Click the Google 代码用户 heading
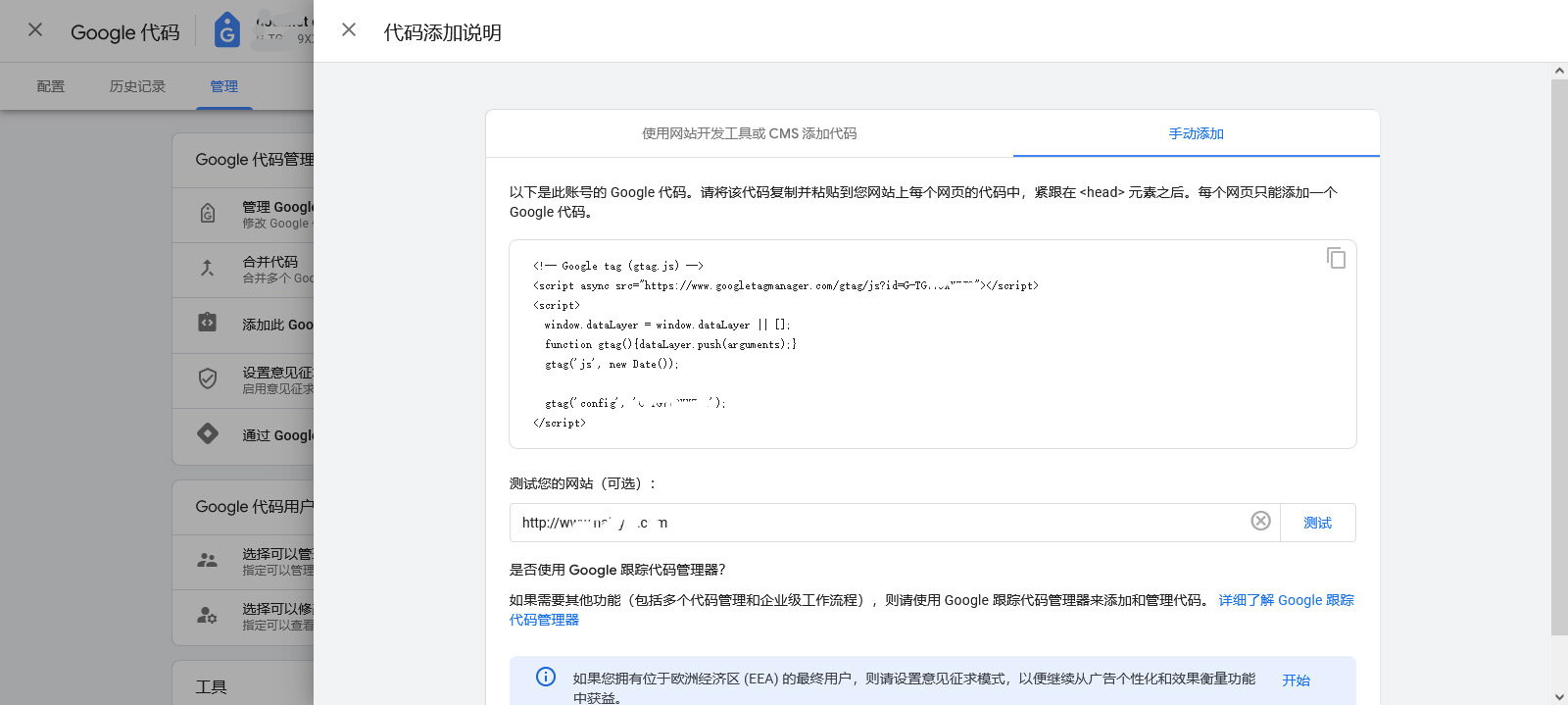The image size is (1568, 705). click(254, 506)
